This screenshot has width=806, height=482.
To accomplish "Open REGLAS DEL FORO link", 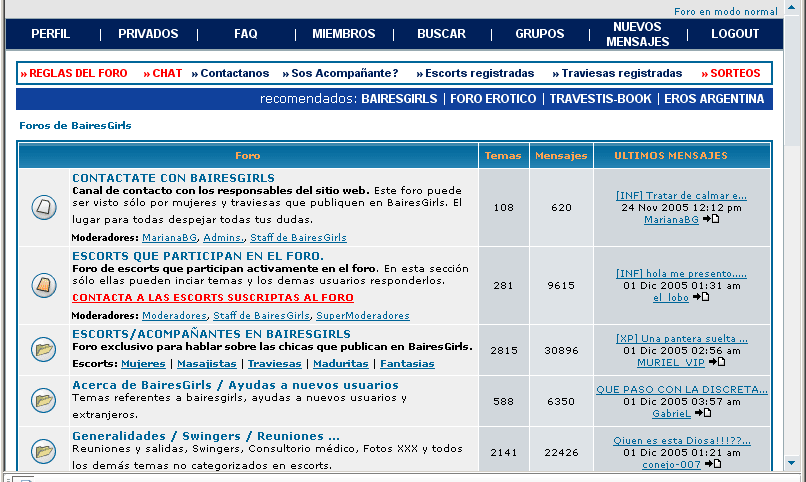I will tap(74, 73).
